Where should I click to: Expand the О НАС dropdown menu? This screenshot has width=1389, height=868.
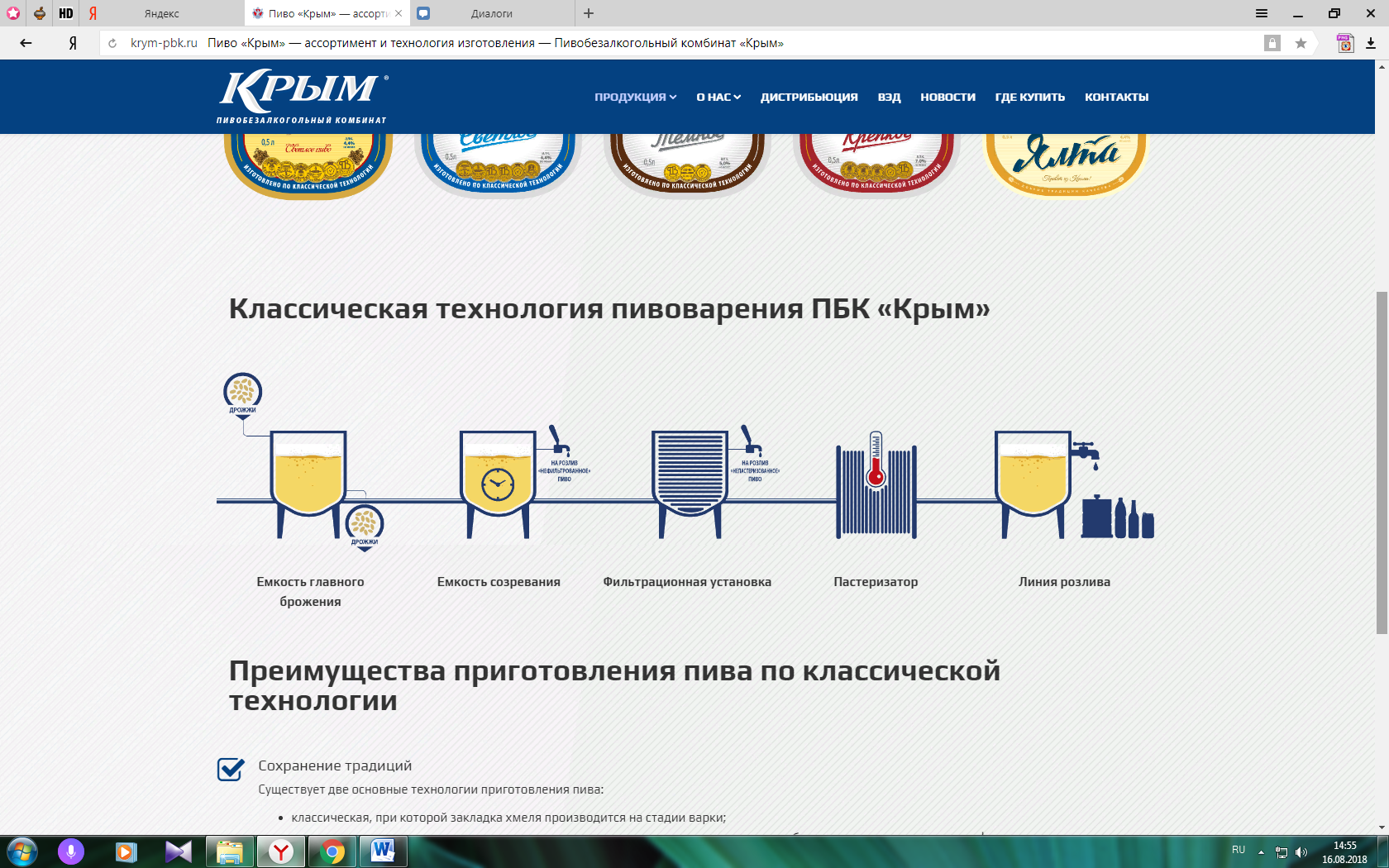(718, 97)
